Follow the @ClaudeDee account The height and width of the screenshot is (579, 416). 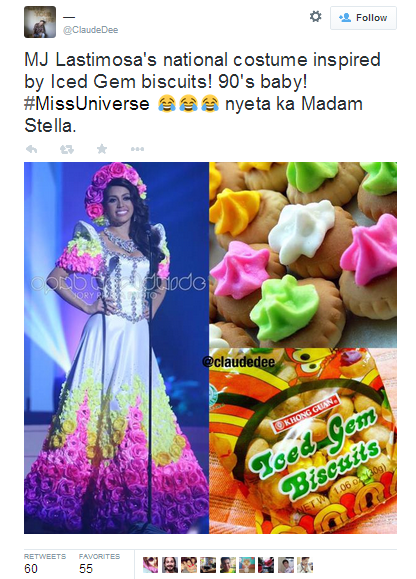[363, 18]
